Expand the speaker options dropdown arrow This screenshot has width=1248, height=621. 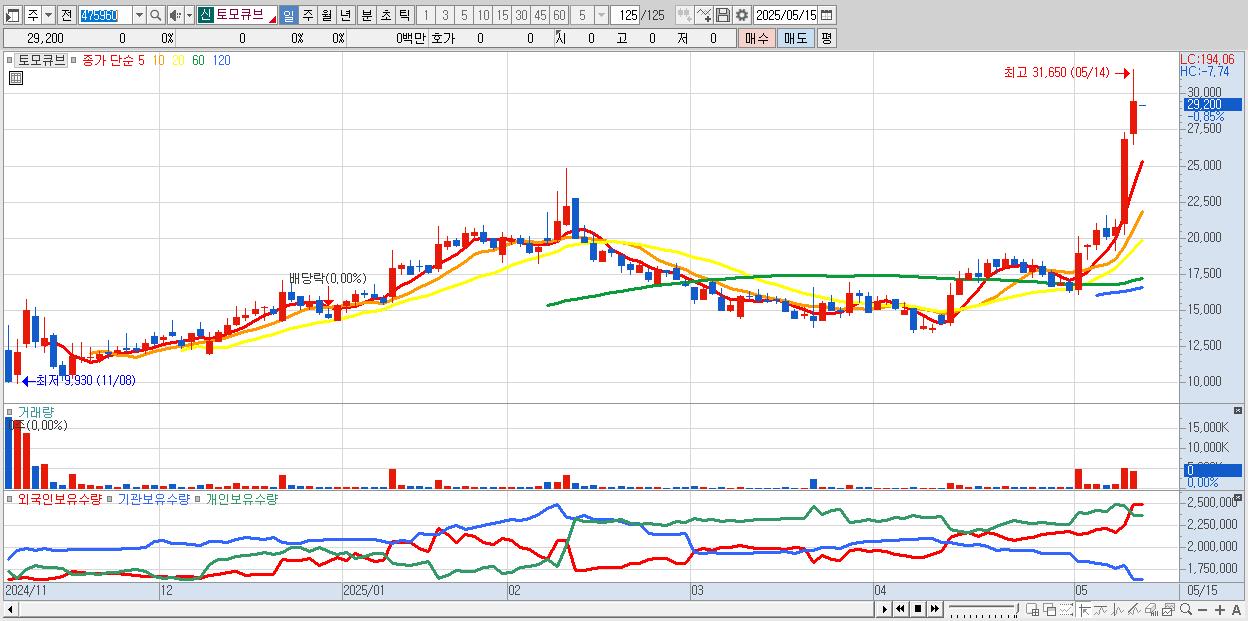(189, 15)
